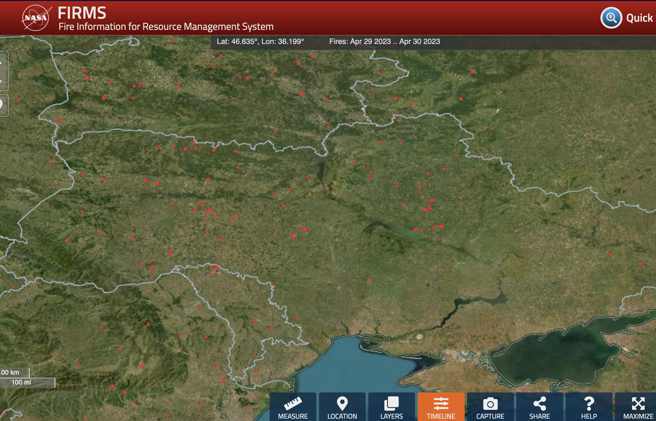Click the NASA logo

coord(37,18)
